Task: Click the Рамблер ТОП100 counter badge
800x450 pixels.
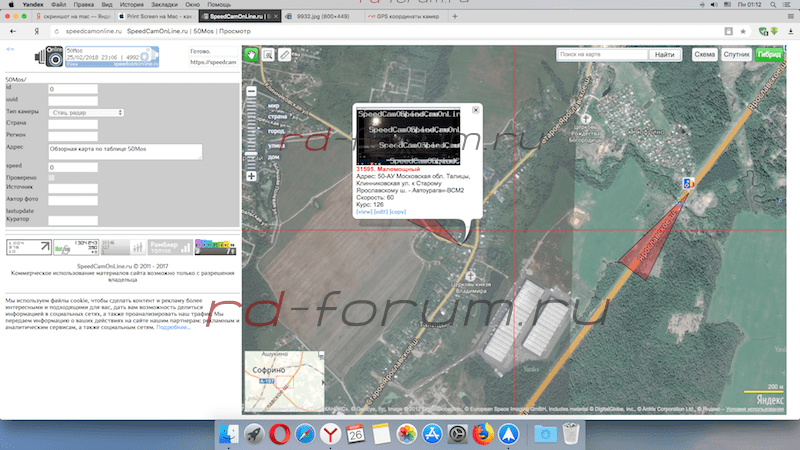Action: 170,247
